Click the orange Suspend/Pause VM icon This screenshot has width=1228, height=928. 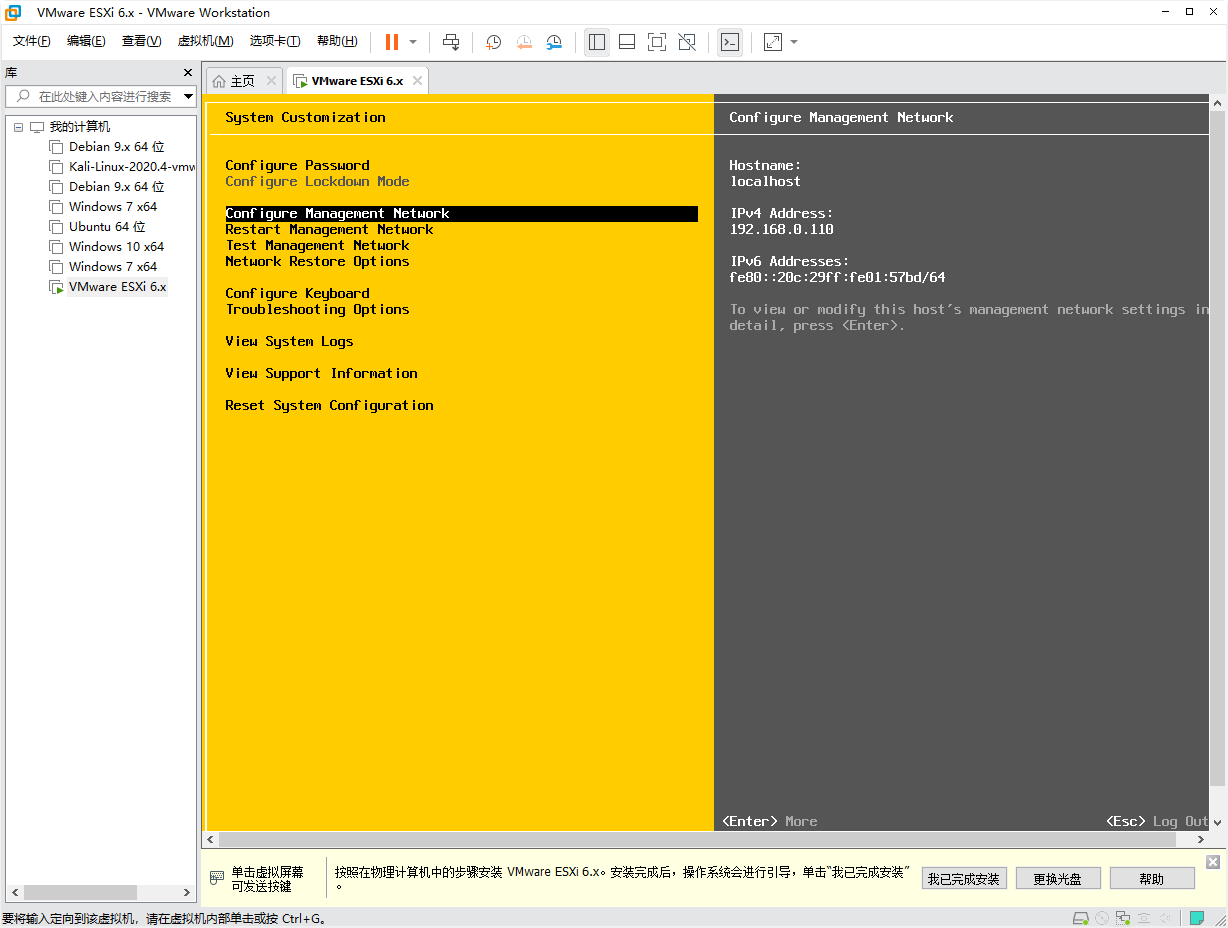coord(392,42)
